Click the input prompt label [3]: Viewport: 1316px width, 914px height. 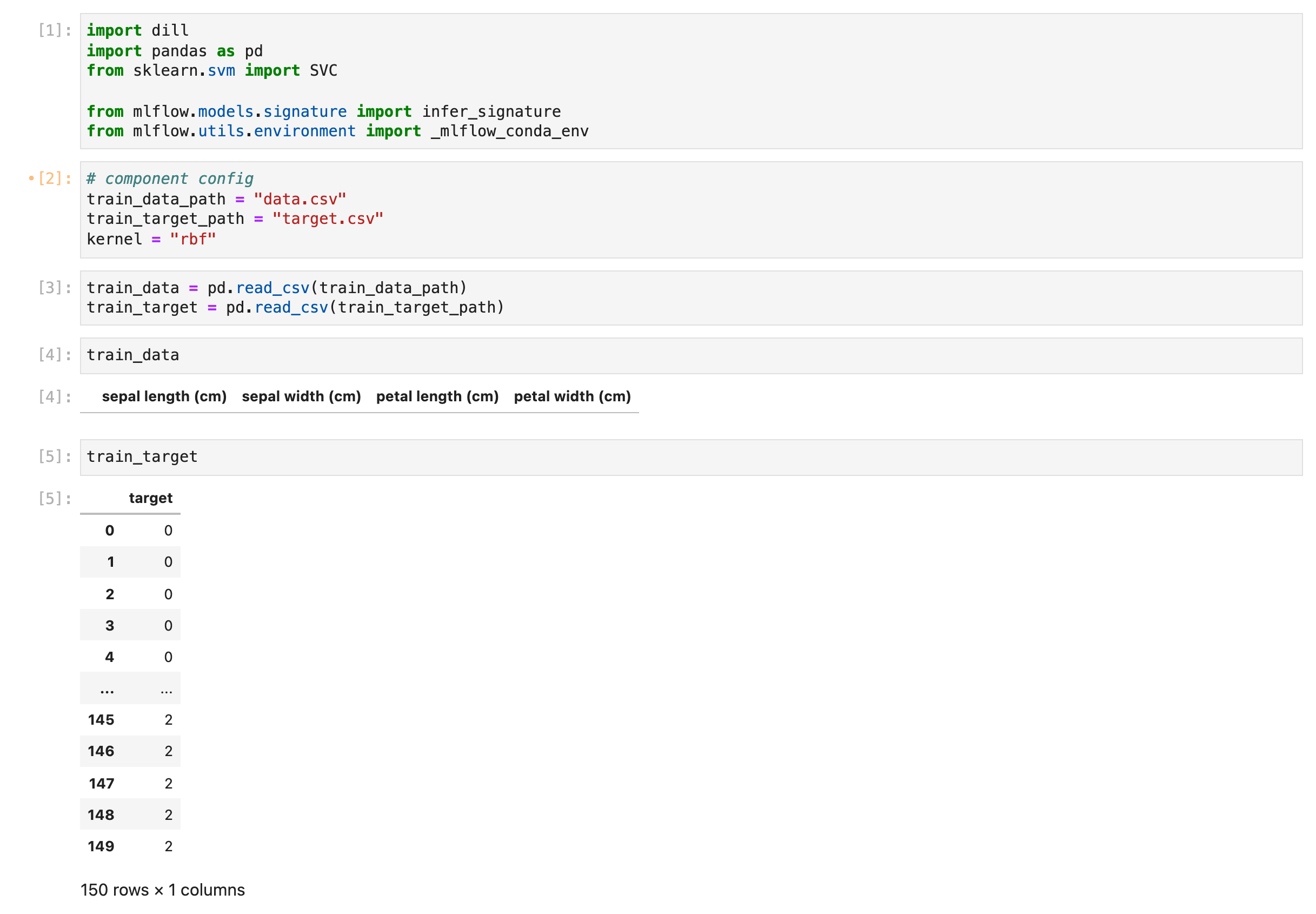pyautogui.click(x=55, y=288)
